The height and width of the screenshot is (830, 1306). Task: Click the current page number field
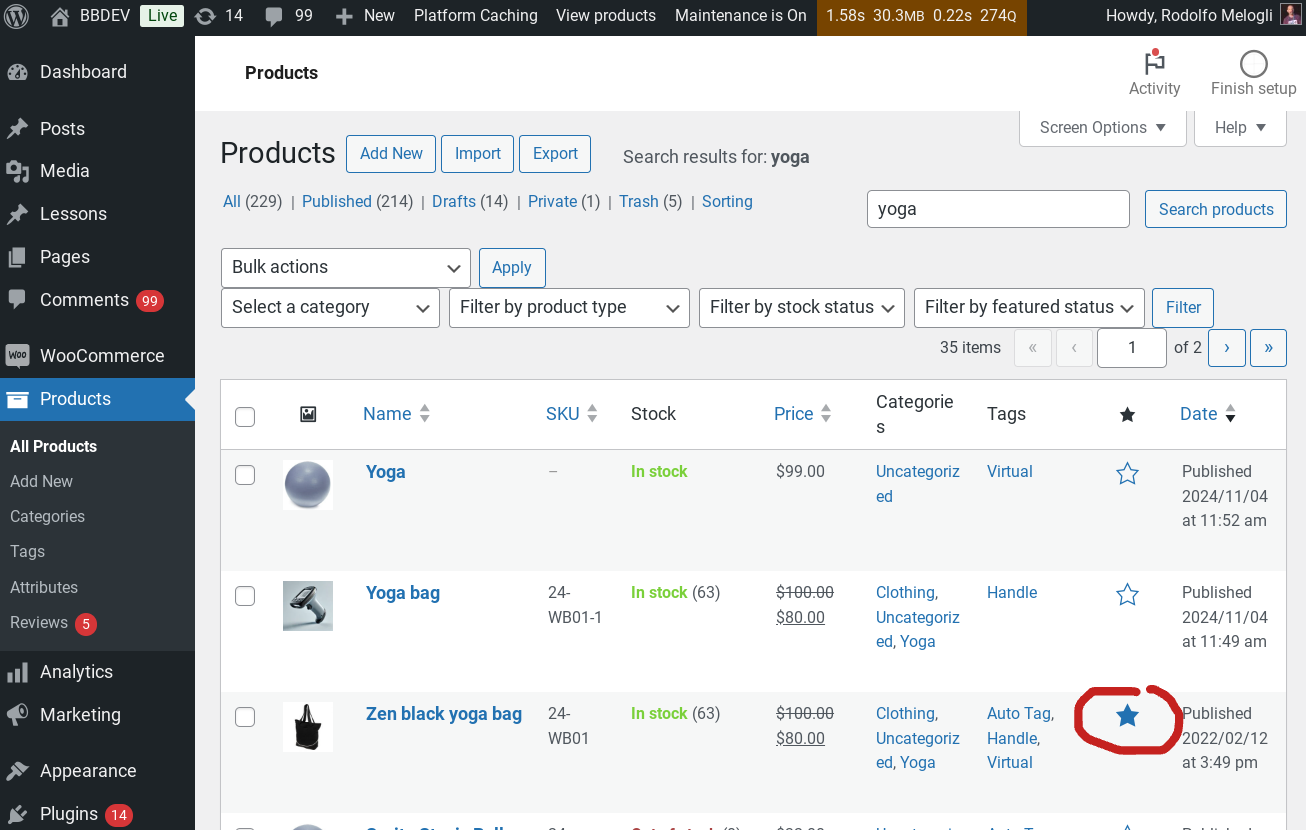pyautogui.click(x=1132, y=348)
